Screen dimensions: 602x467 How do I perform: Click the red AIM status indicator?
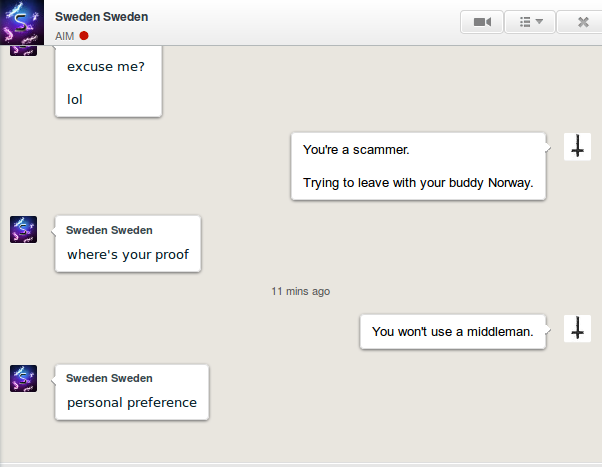pyautogui.click(x=84, y=36)
